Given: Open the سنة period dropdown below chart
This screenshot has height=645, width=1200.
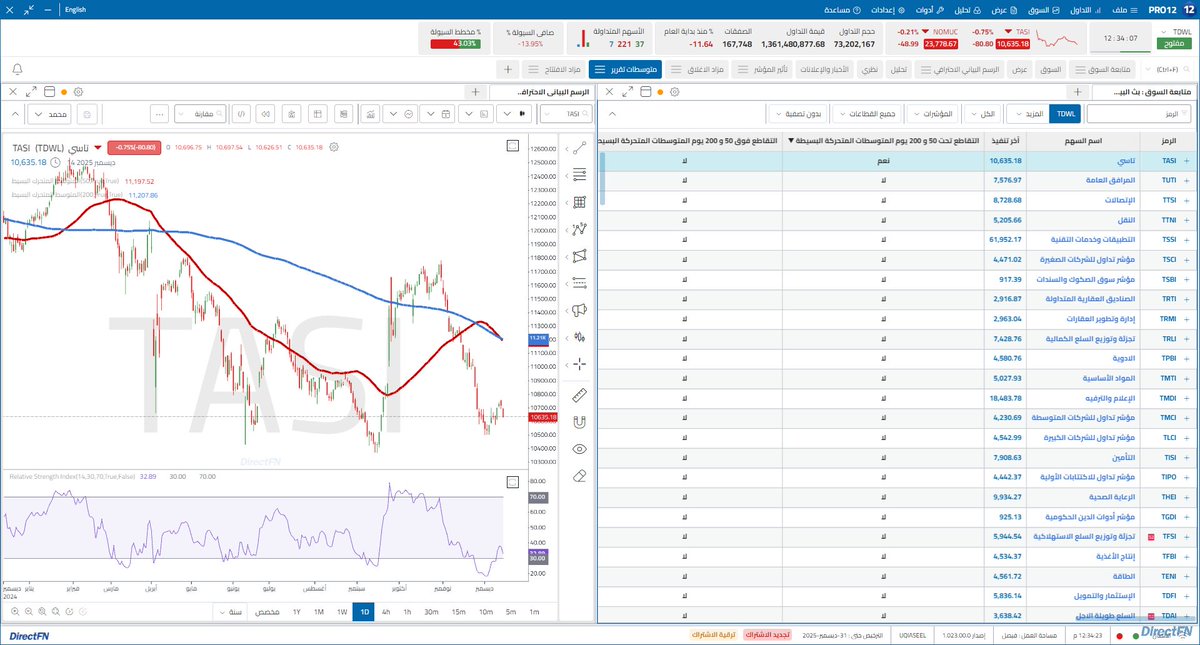Looking at the screenshot, I should (229, 611).
